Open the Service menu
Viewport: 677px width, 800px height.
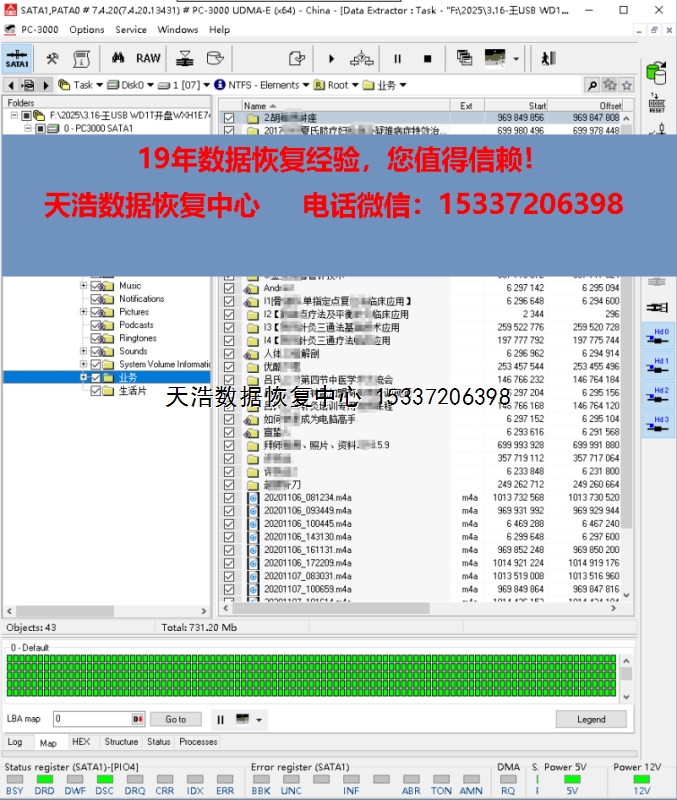point(130,29)
